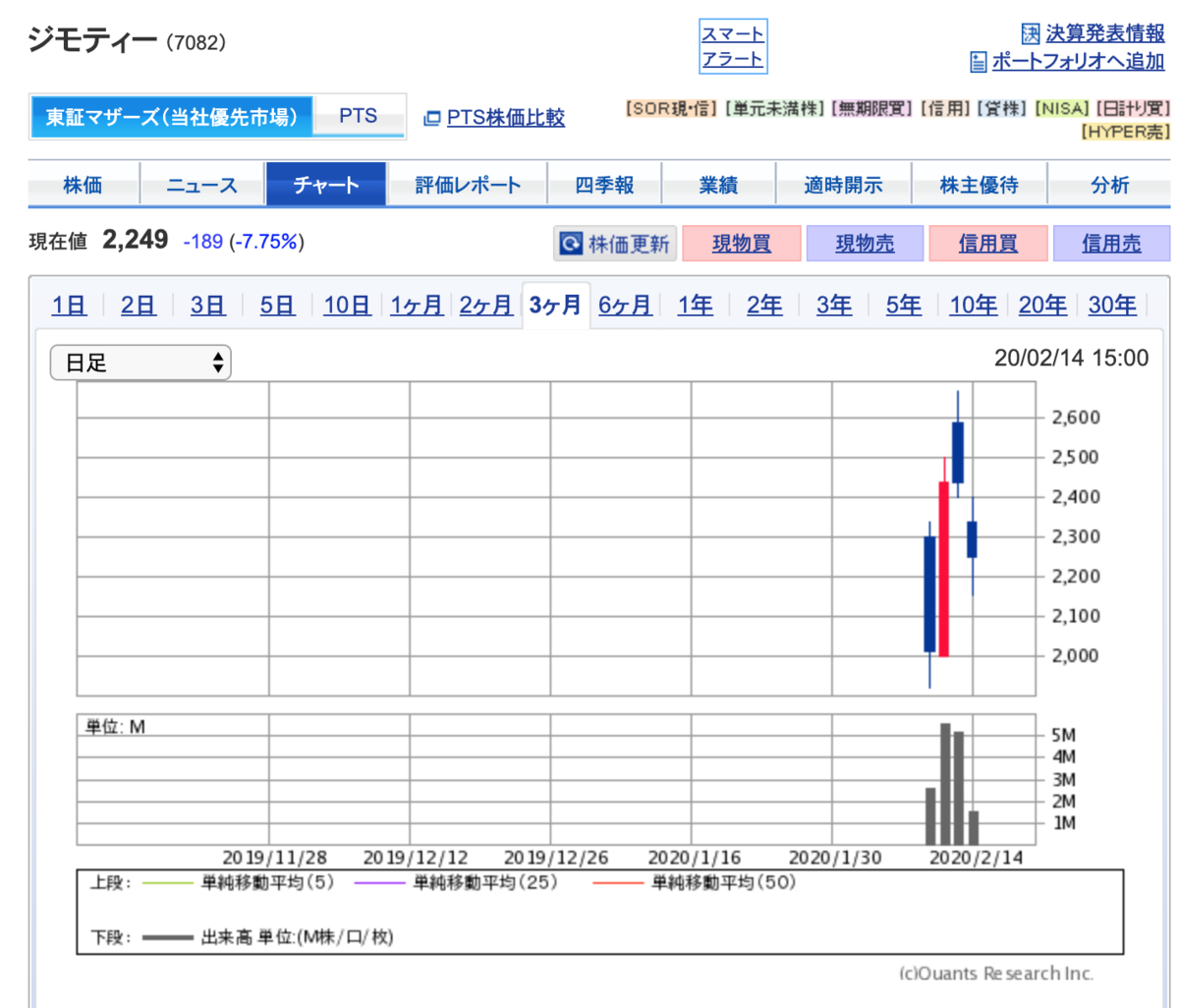This screenshot has width=1179, height=1008.
Task: Click the PTS株価比較 window icon
Action: (x=431, y=119)
